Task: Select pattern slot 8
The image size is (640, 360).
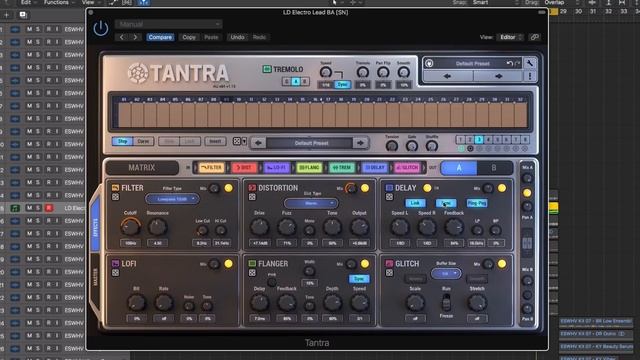Action: click(x=525, y=140)
